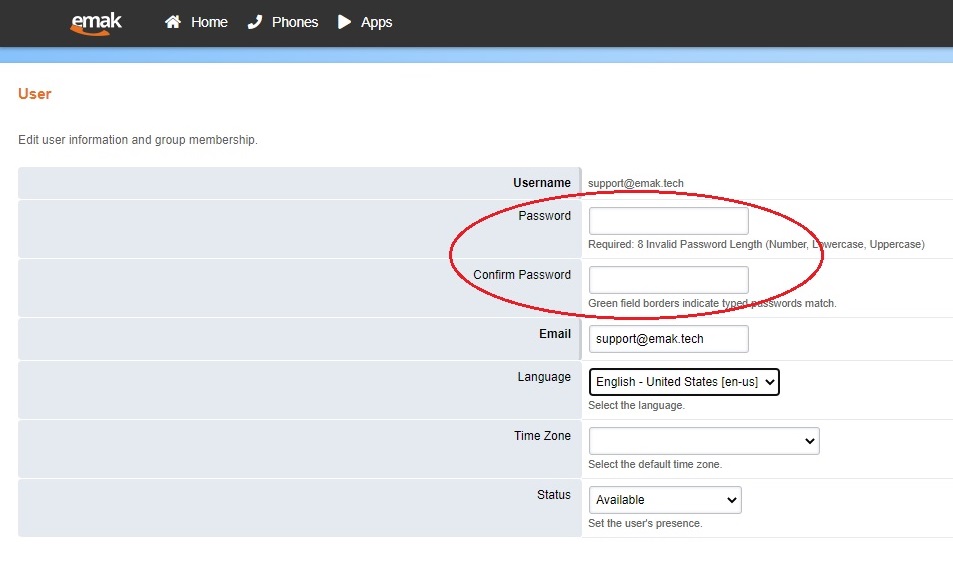953x582 pixels.
Task: Select the Home house icon
Action: [172, 21]
